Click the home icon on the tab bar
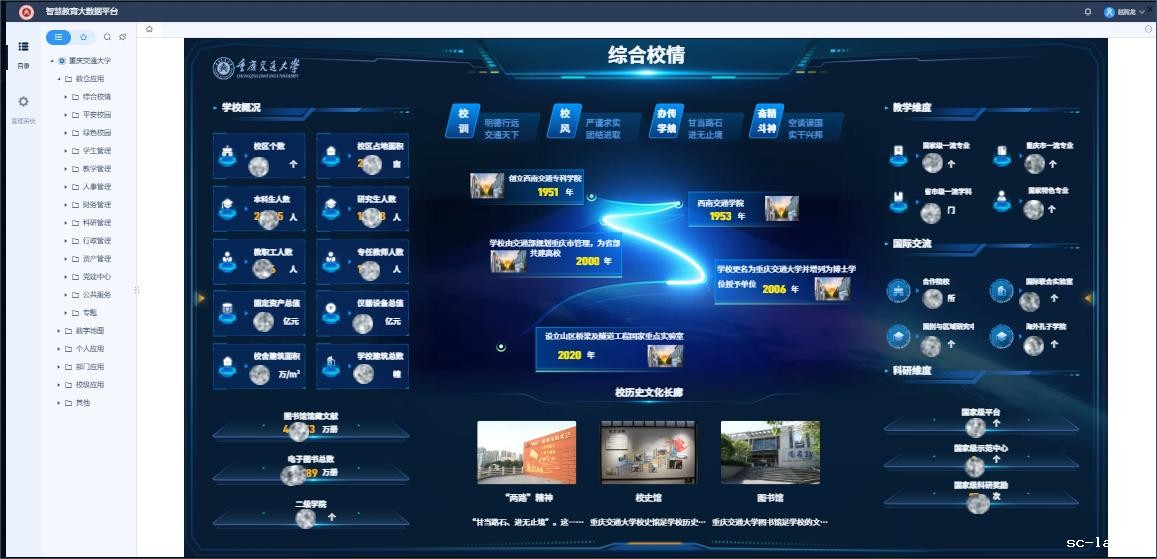The width and height of the screenshot is (1157, 559). [149, 29]
